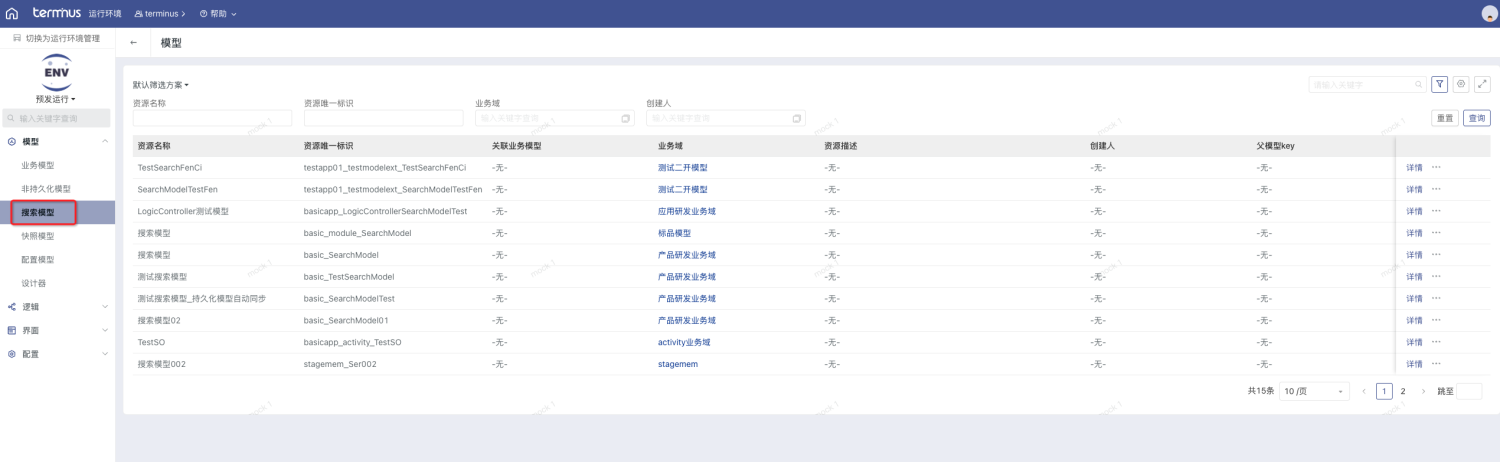Image resolution: width=1500 pixels, height=462 pixels.
Task: Focus the sidebar keyword search field
Action: coord(57,118)
